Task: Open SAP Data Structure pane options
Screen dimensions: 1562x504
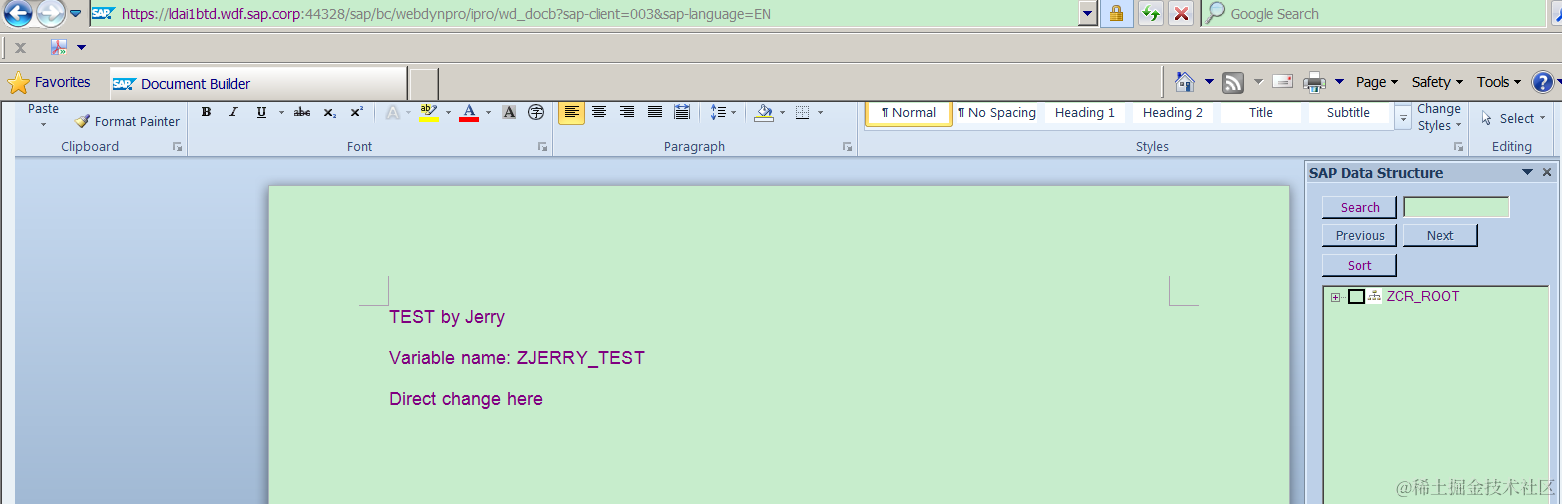Action: [x=1527, y=173]
